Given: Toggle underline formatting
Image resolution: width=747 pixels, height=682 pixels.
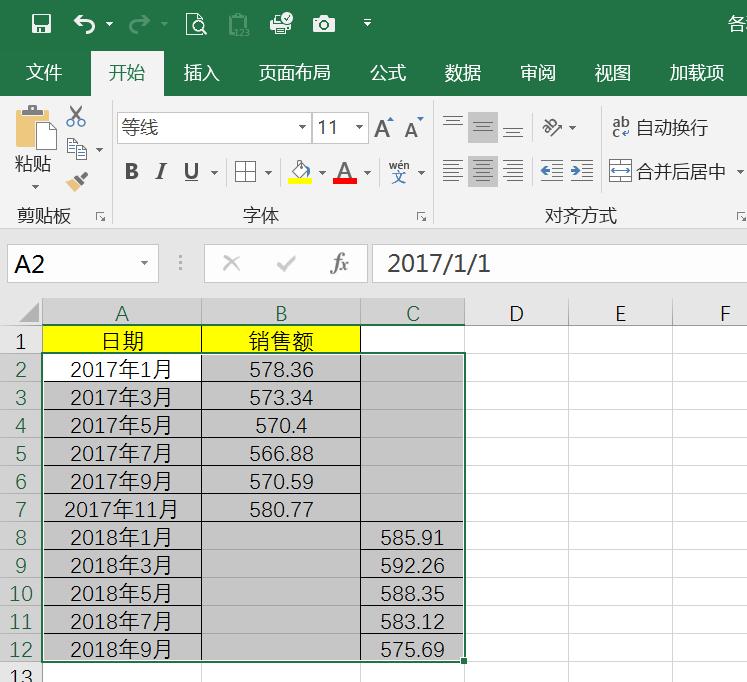Looking at the screenshot, I should tap(192, 171).
